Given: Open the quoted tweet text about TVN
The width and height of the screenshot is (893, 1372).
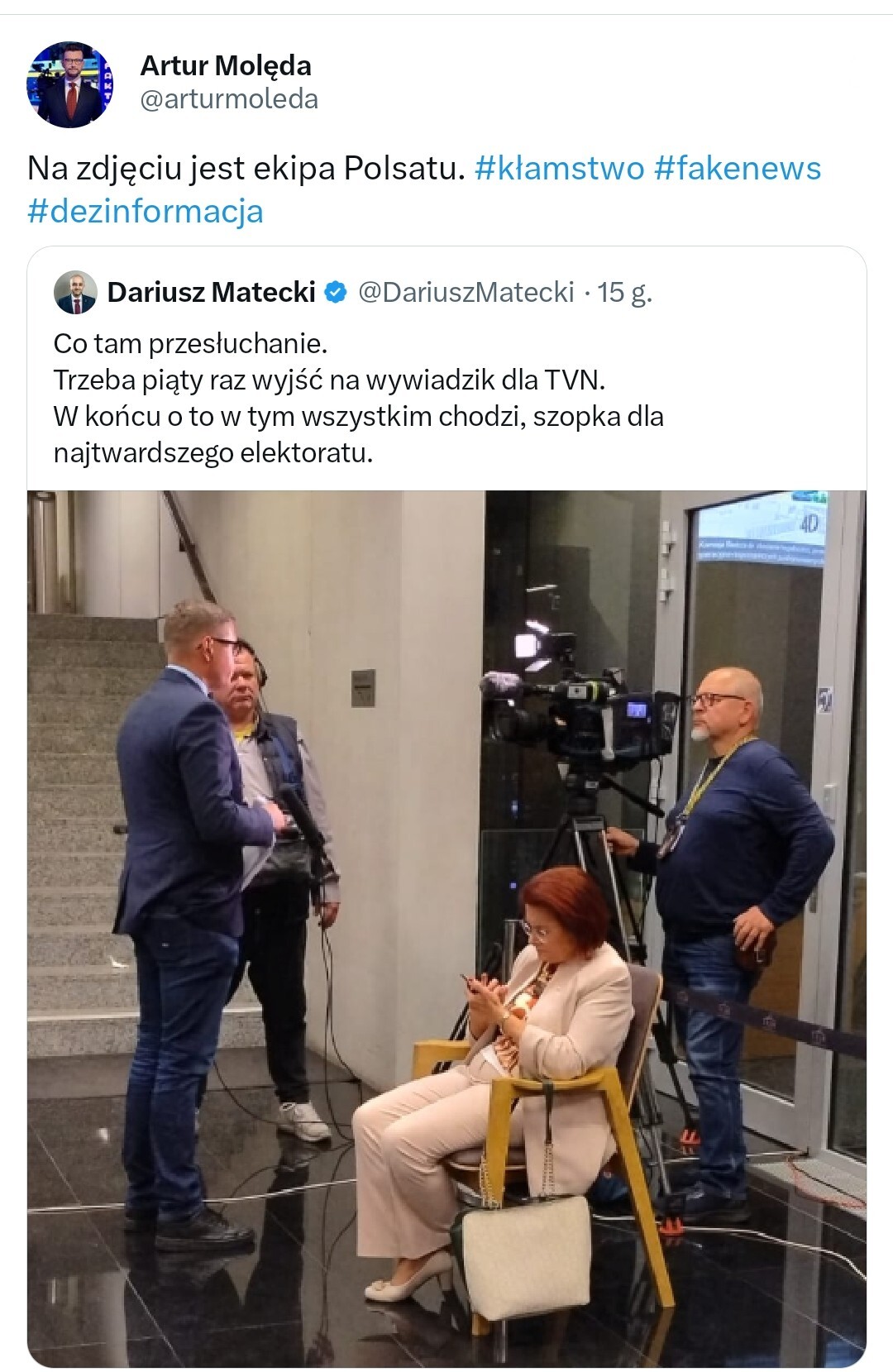Looking at the screenshot, I should (359, 398).
